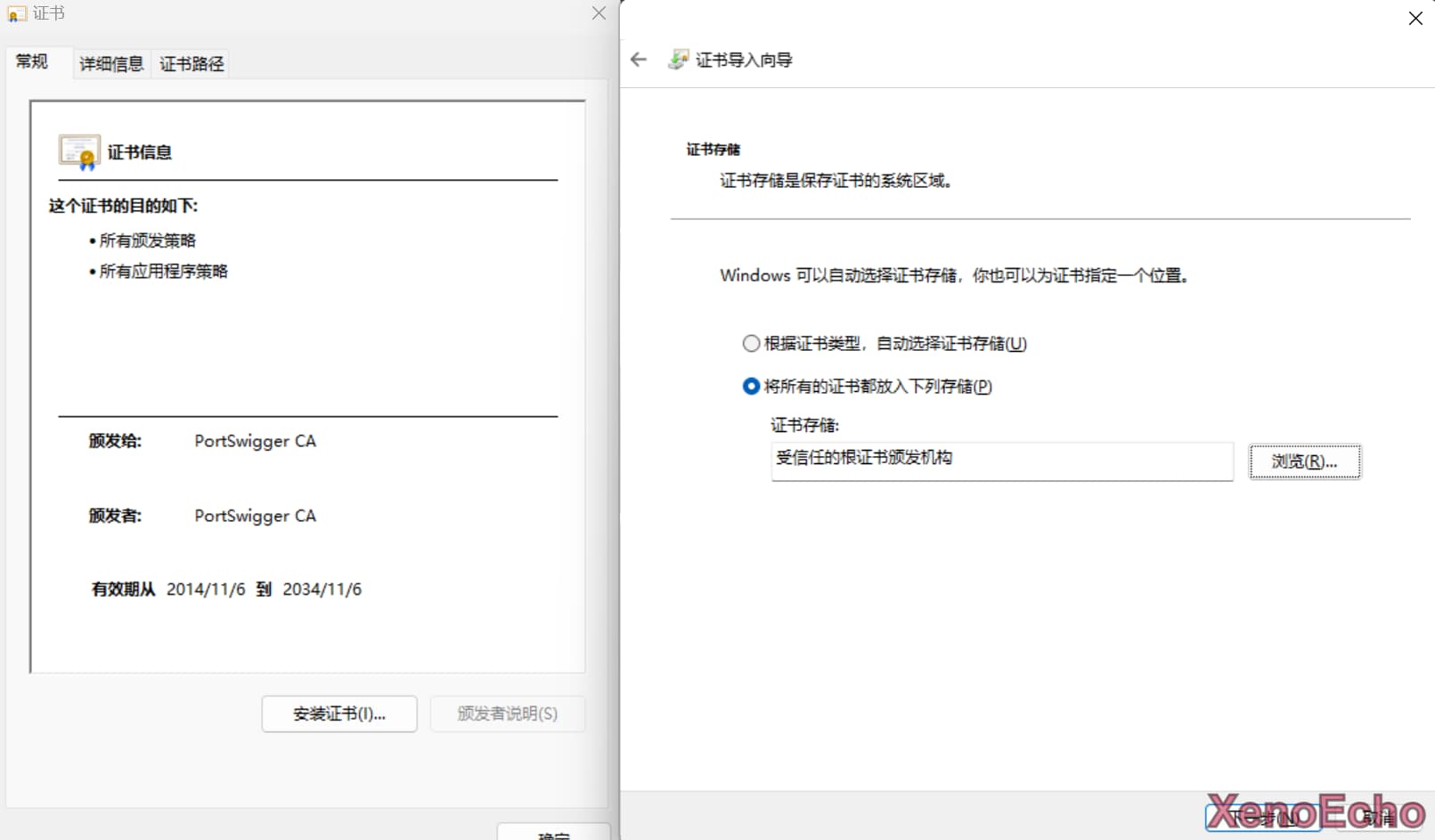1435x840 pixels.
Task: Select 根据证书类型，自动选择证书存储 radio option
Action: click(752, 344)
